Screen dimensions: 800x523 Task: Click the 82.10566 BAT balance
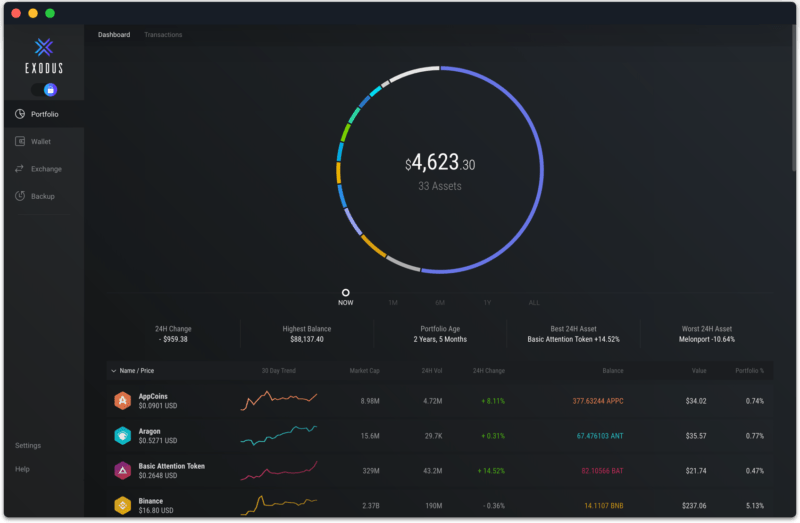(x=603, y=470)
